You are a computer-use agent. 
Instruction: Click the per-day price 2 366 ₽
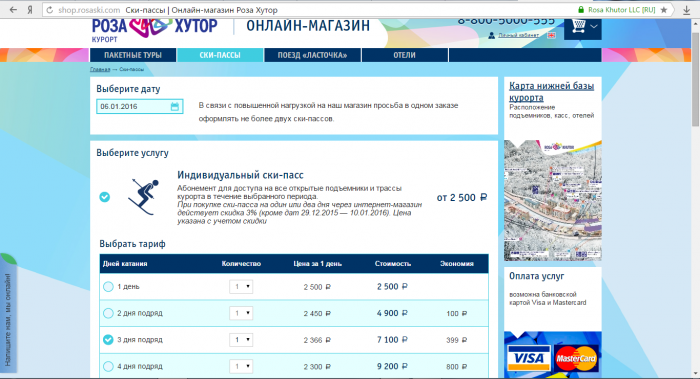point(317,340)
